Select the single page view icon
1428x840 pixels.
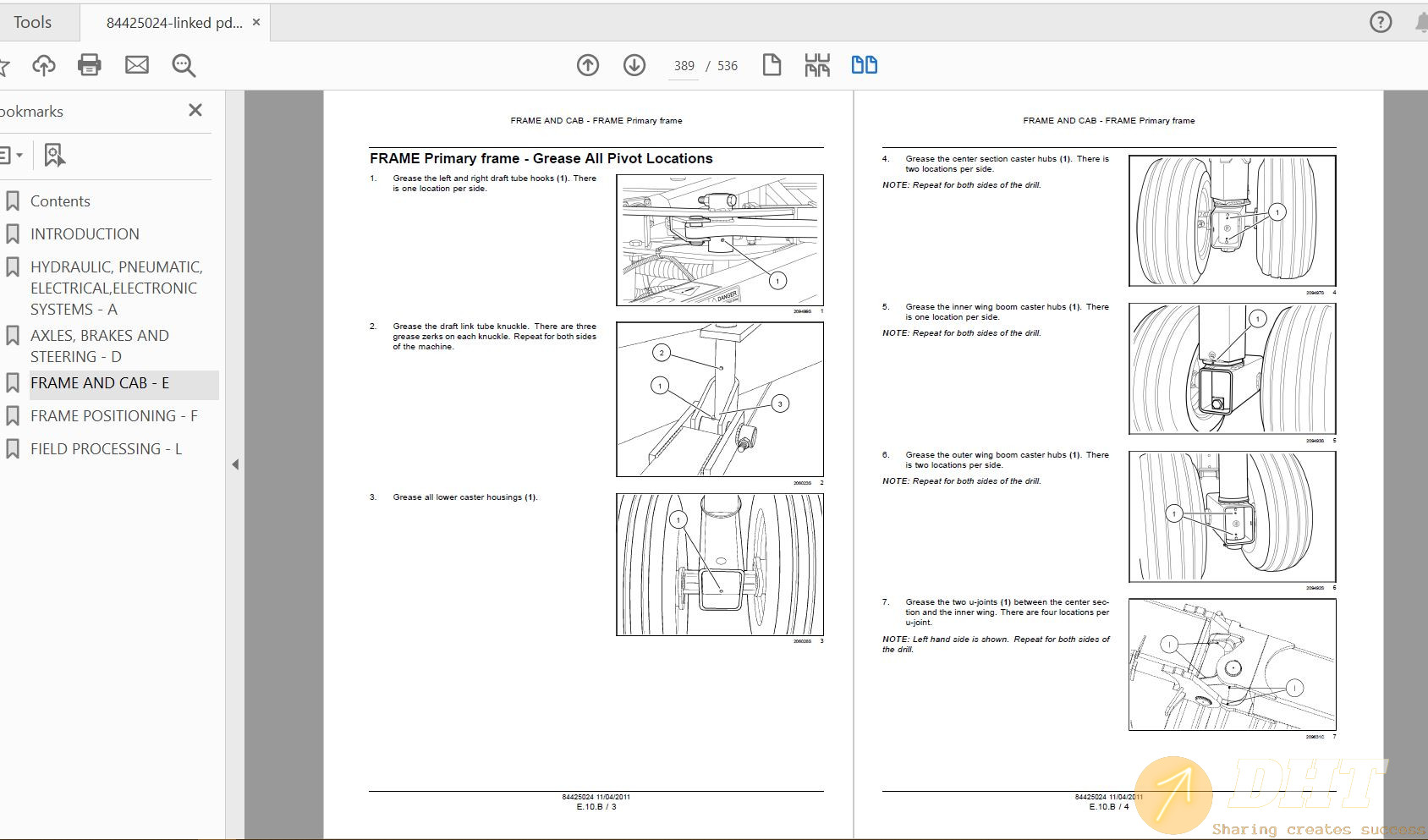(772, 65)
